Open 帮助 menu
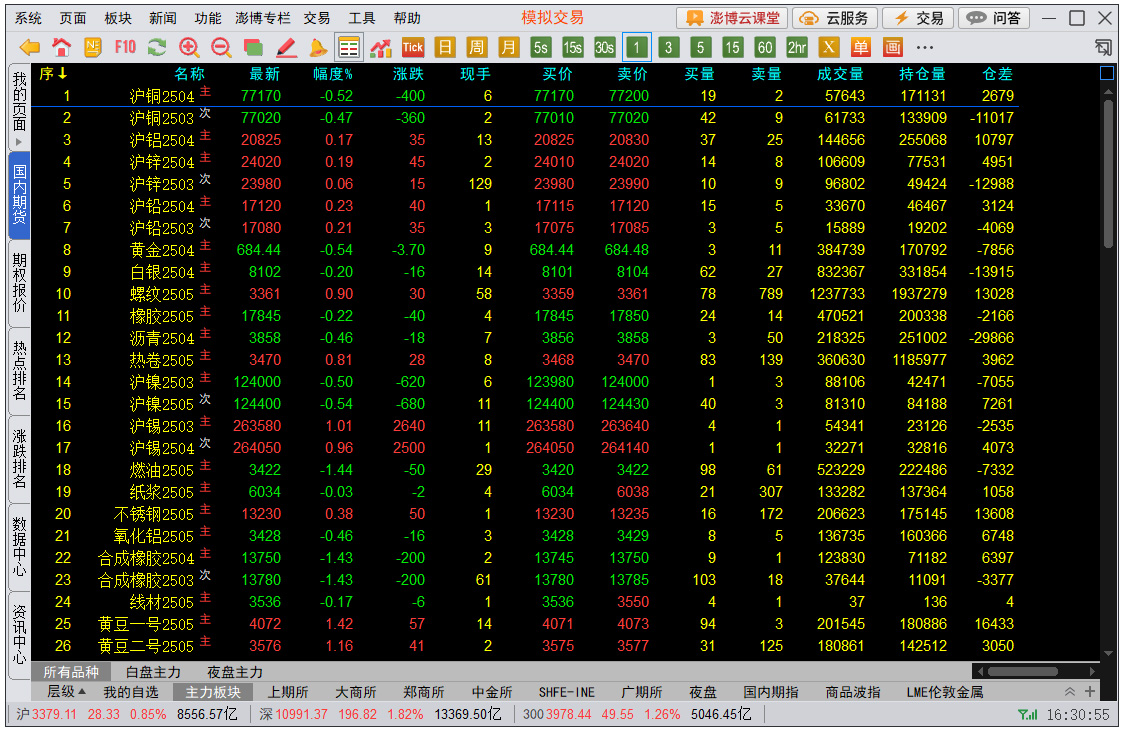1127x730 pixels. [407, 18]
